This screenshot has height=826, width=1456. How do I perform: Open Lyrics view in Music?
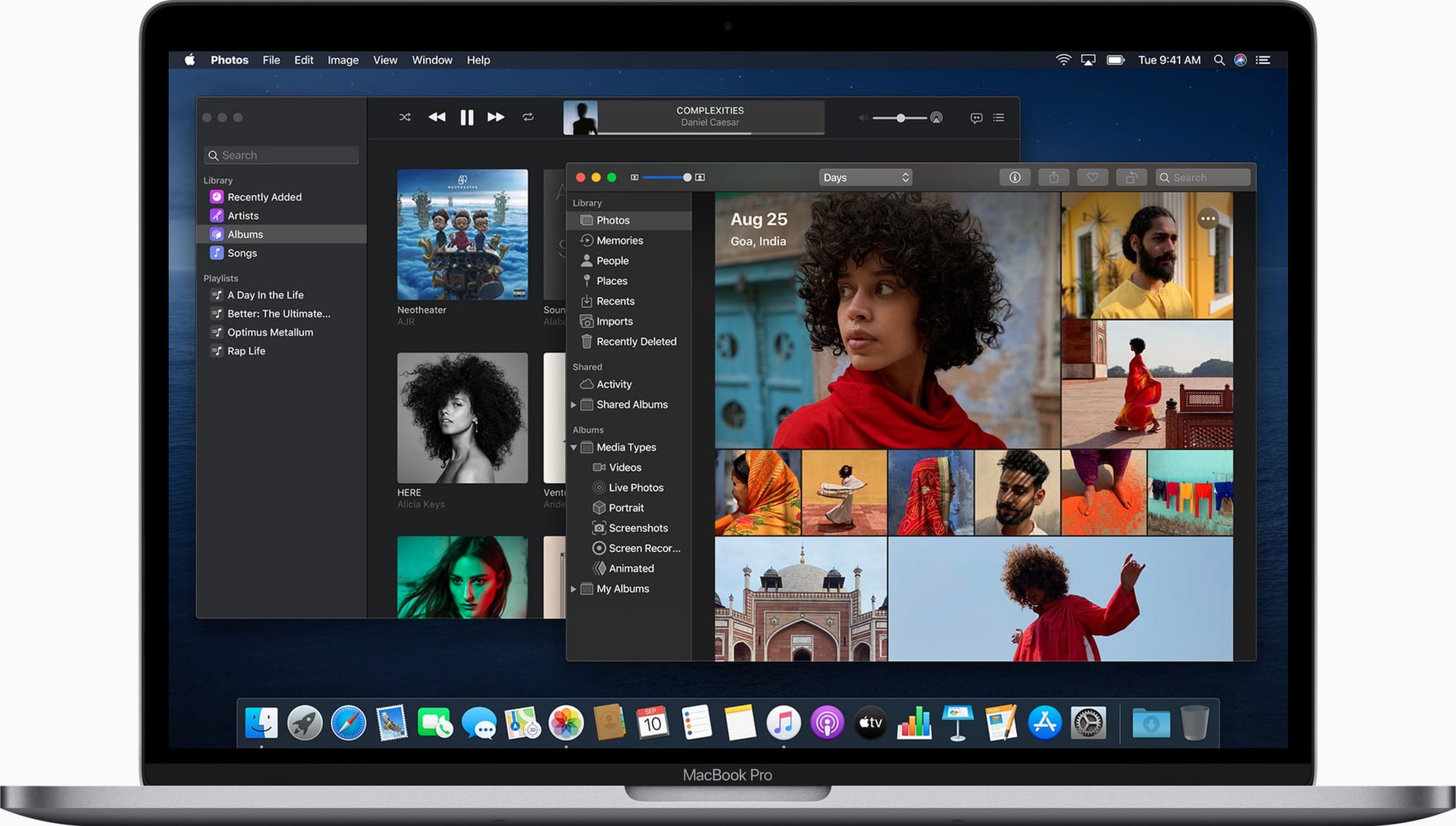pos(976,117)
